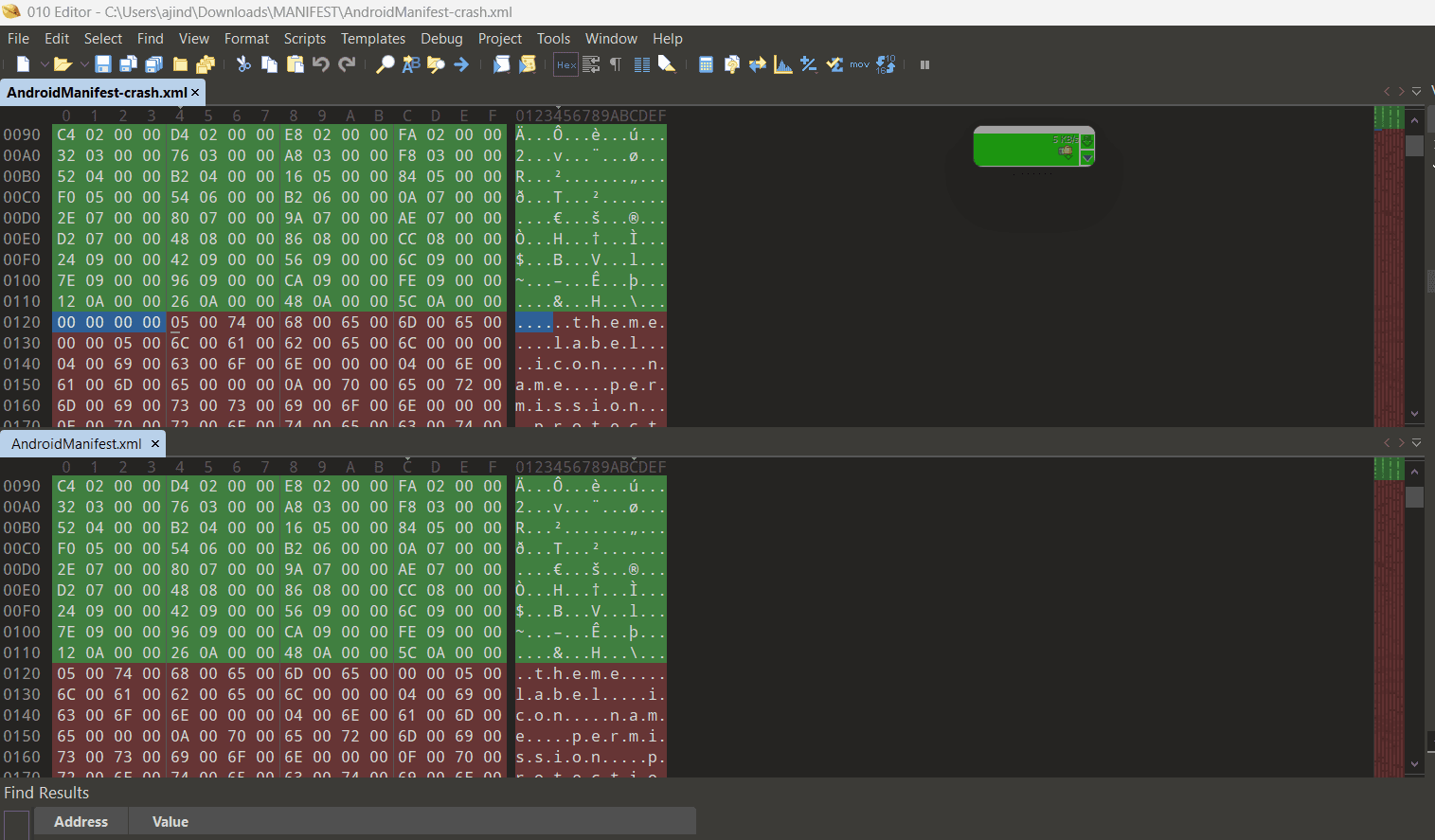Open tab list dropdown in top editor pane
The width and height of the screenshot is (1435, 840).
[1416, 92]
